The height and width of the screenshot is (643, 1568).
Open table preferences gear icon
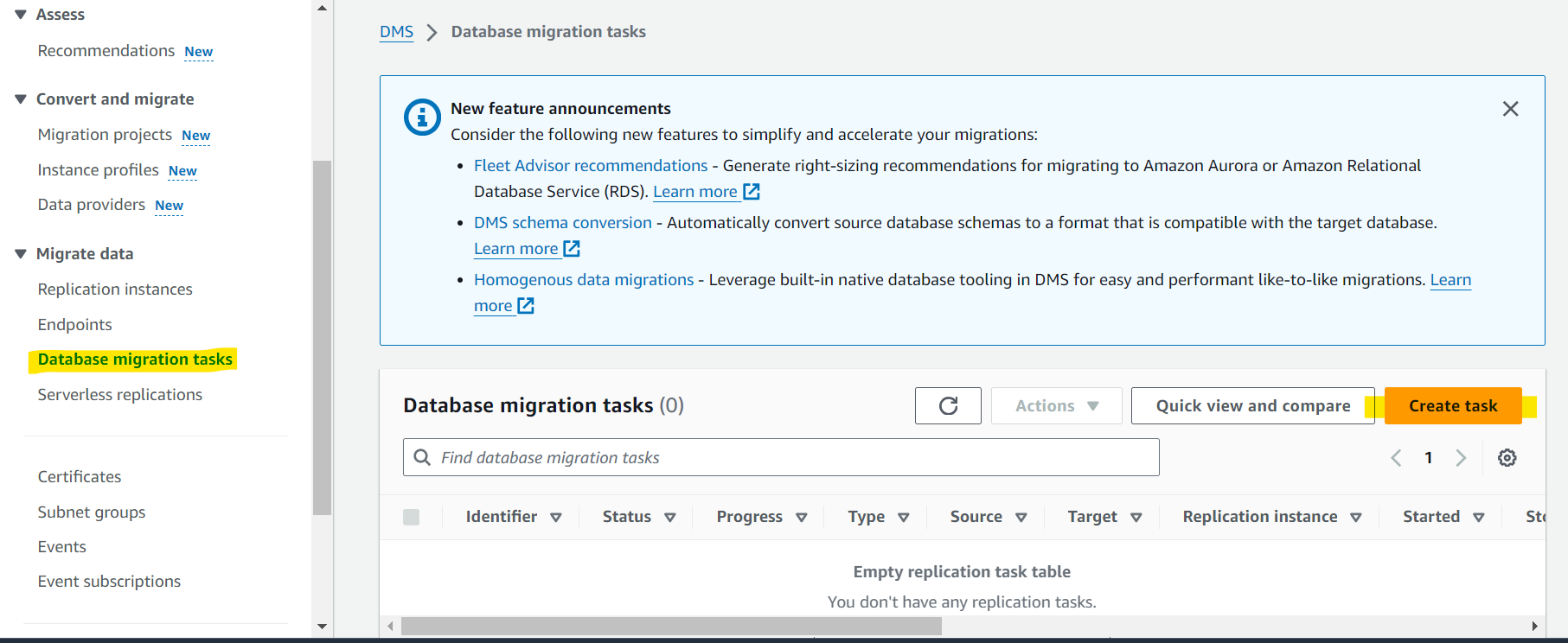pyautogui.click(x=1507, y=458)
